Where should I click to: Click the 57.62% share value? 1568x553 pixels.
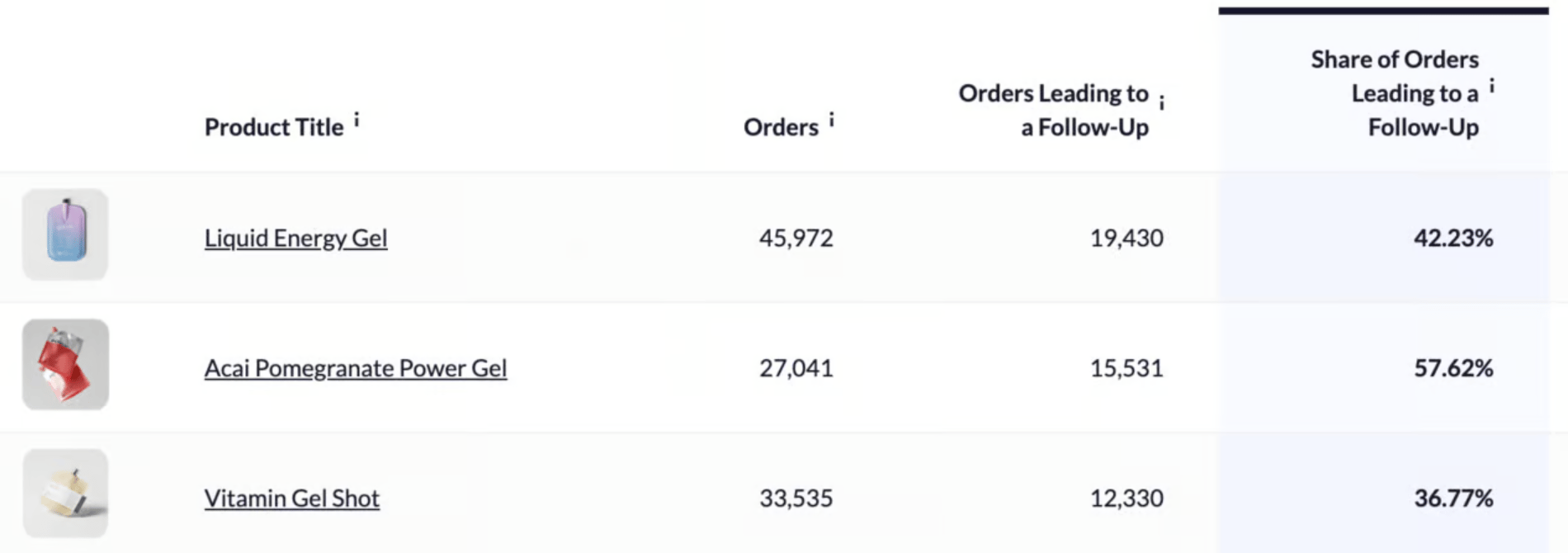tap(1453, 368)
